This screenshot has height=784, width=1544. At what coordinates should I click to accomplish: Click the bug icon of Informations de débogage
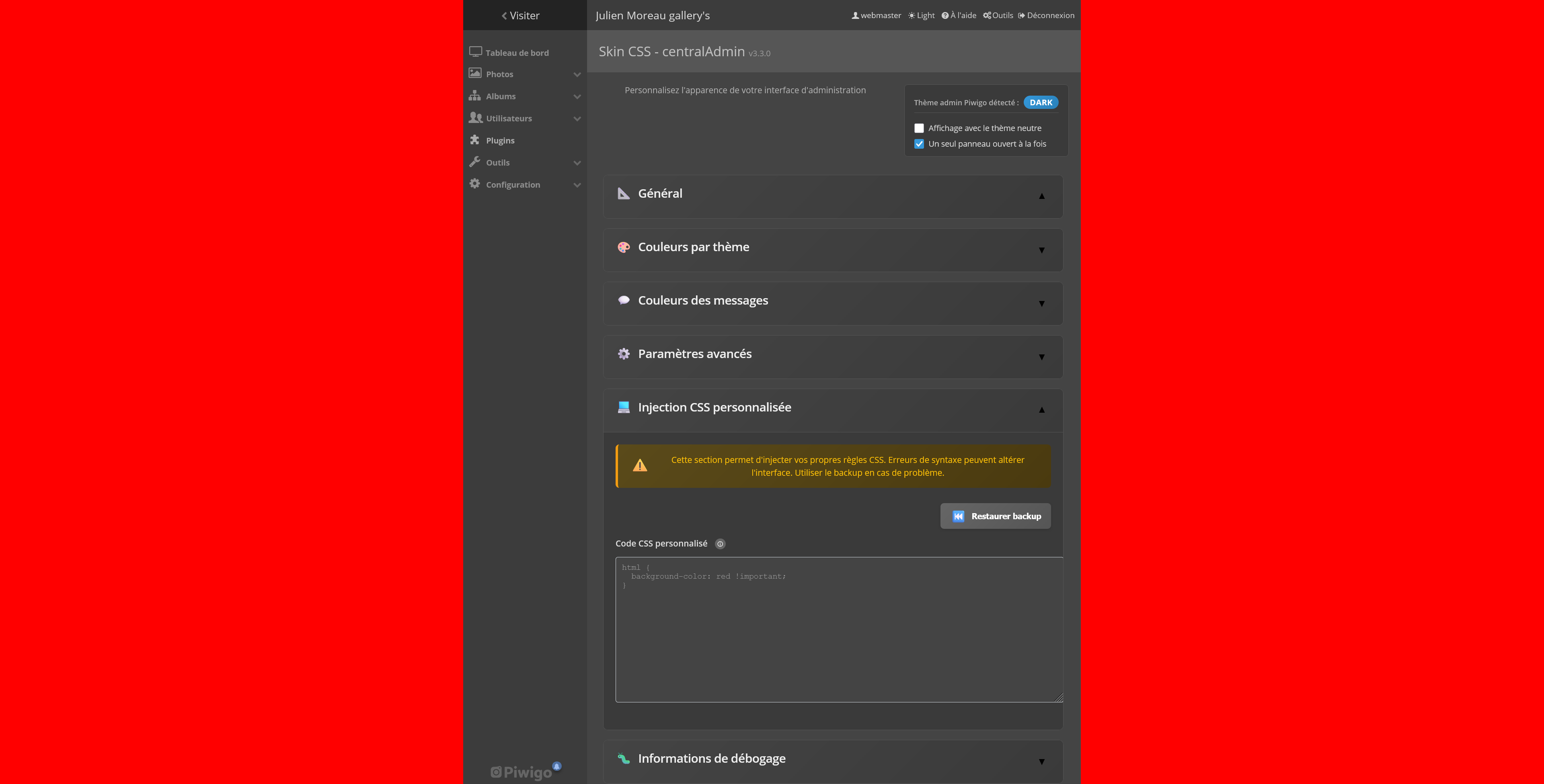click(623, 758)
